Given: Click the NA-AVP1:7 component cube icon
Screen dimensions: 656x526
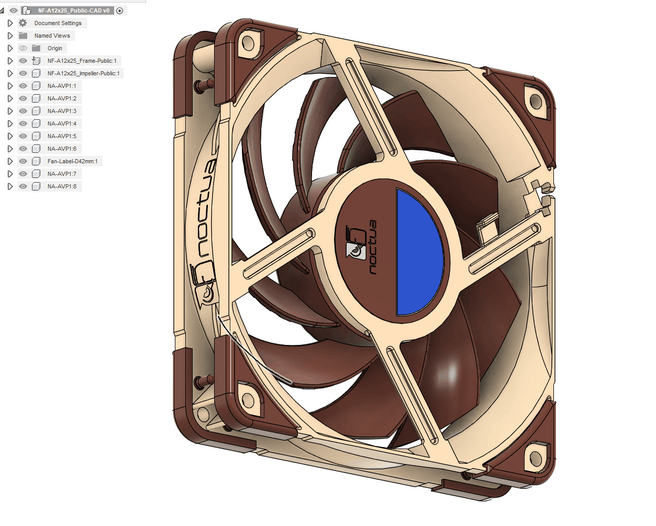Looking at the screenshot, I should point(36,174).
